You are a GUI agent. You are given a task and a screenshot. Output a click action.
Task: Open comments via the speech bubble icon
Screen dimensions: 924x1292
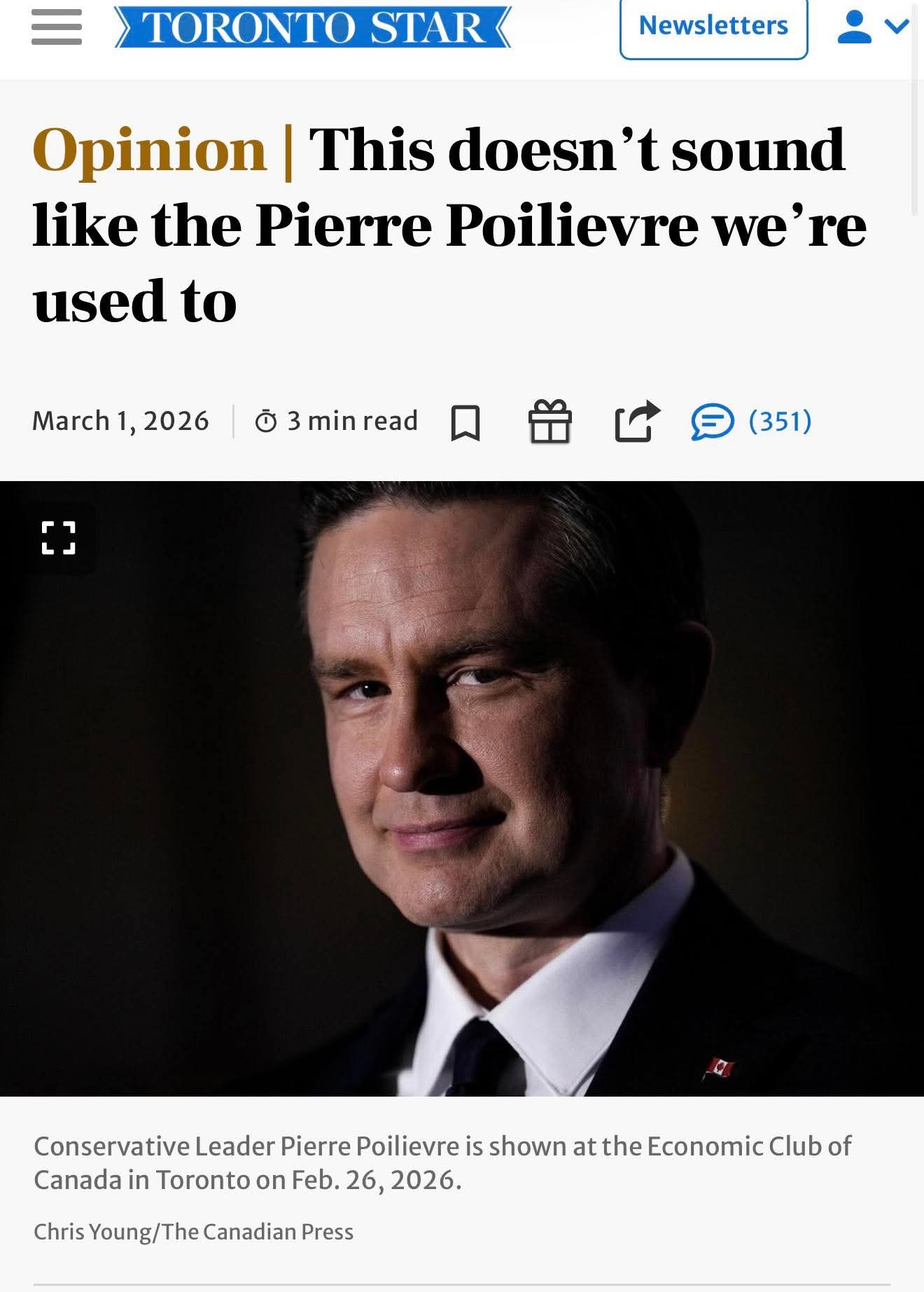pos(713,422)
